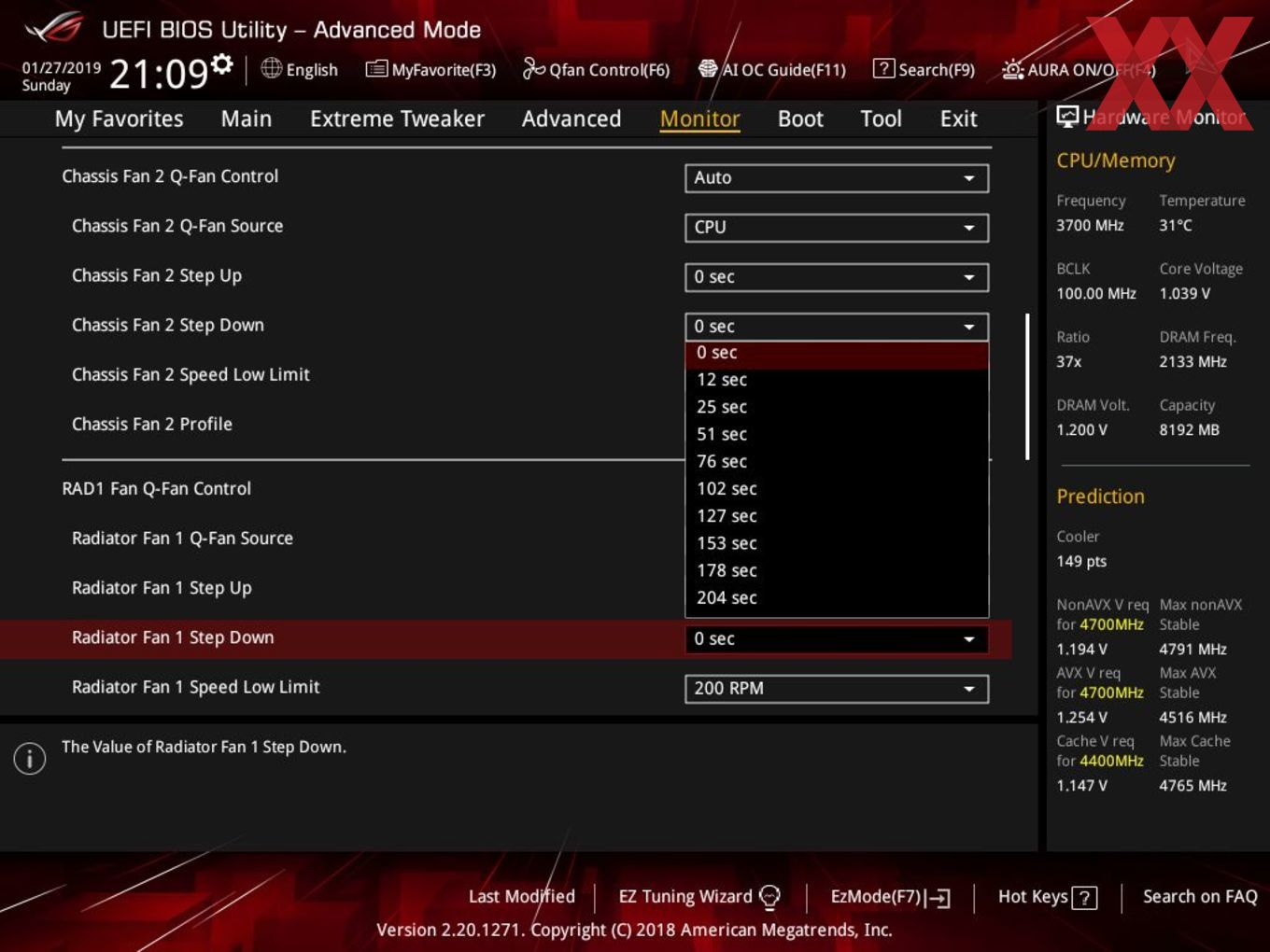Open My Favorites tab

[x=119, y=119]
